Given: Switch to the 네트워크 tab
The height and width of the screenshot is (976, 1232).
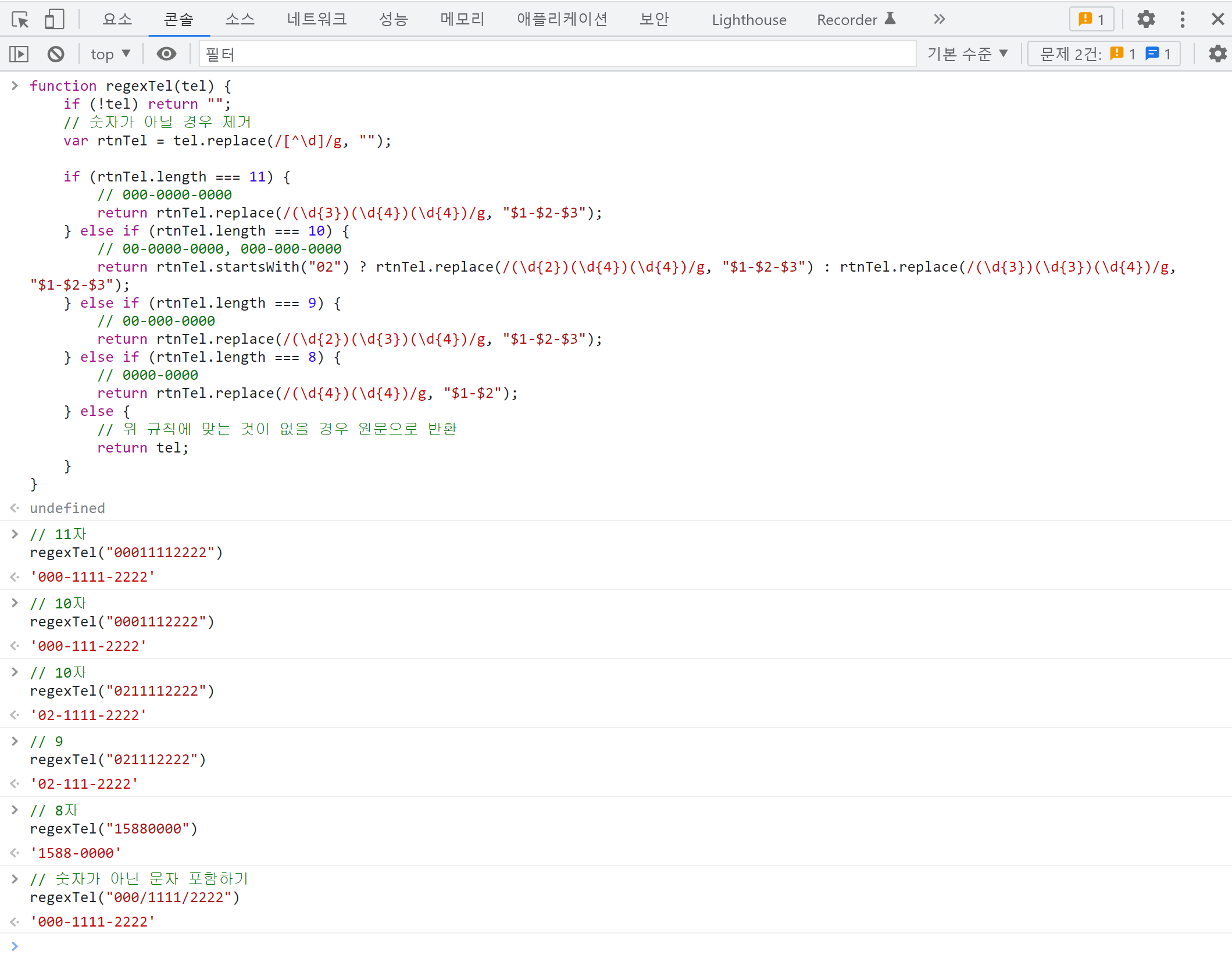Looking at the screenshot, I should (316, 19).
